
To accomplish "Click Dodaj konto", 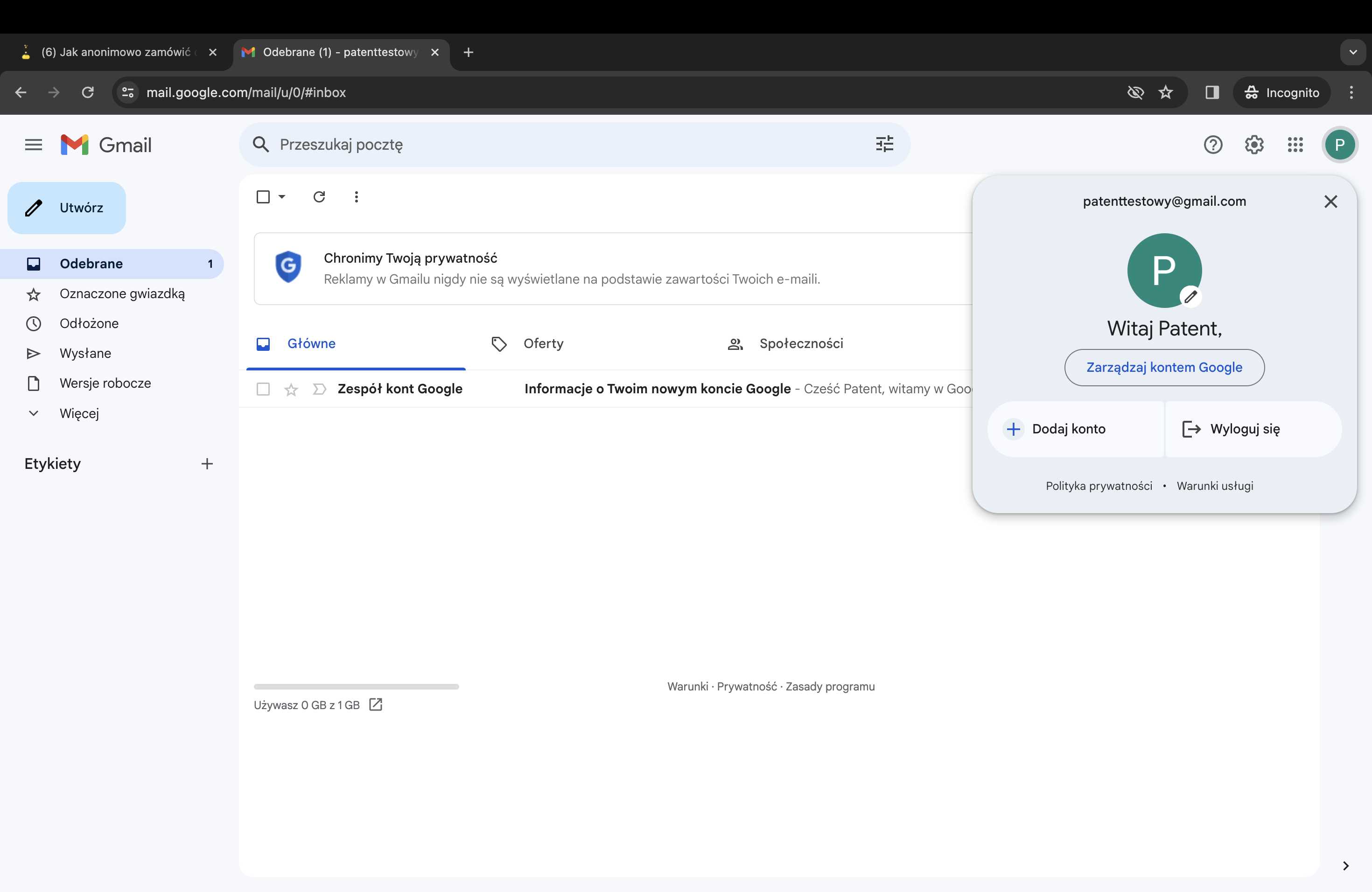I will point(1075,429).
